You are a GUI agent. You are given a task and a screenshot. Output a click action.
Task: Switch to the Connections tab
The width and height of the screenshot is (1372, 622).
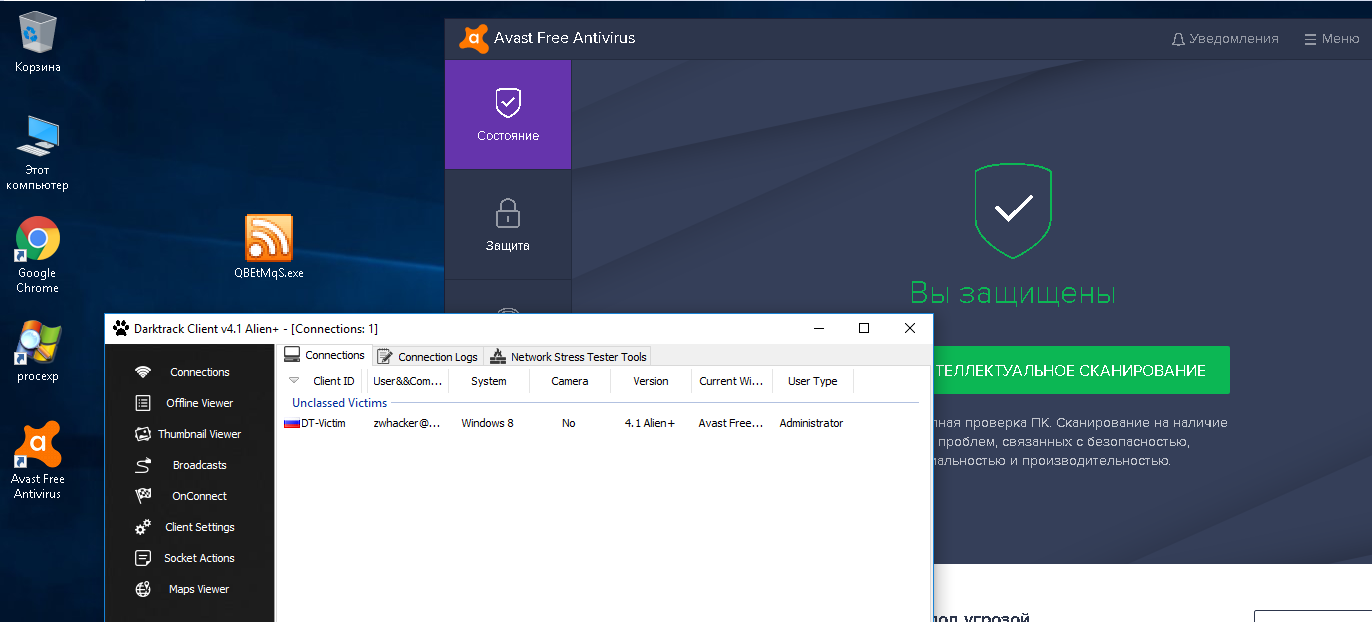pos(324,355)
